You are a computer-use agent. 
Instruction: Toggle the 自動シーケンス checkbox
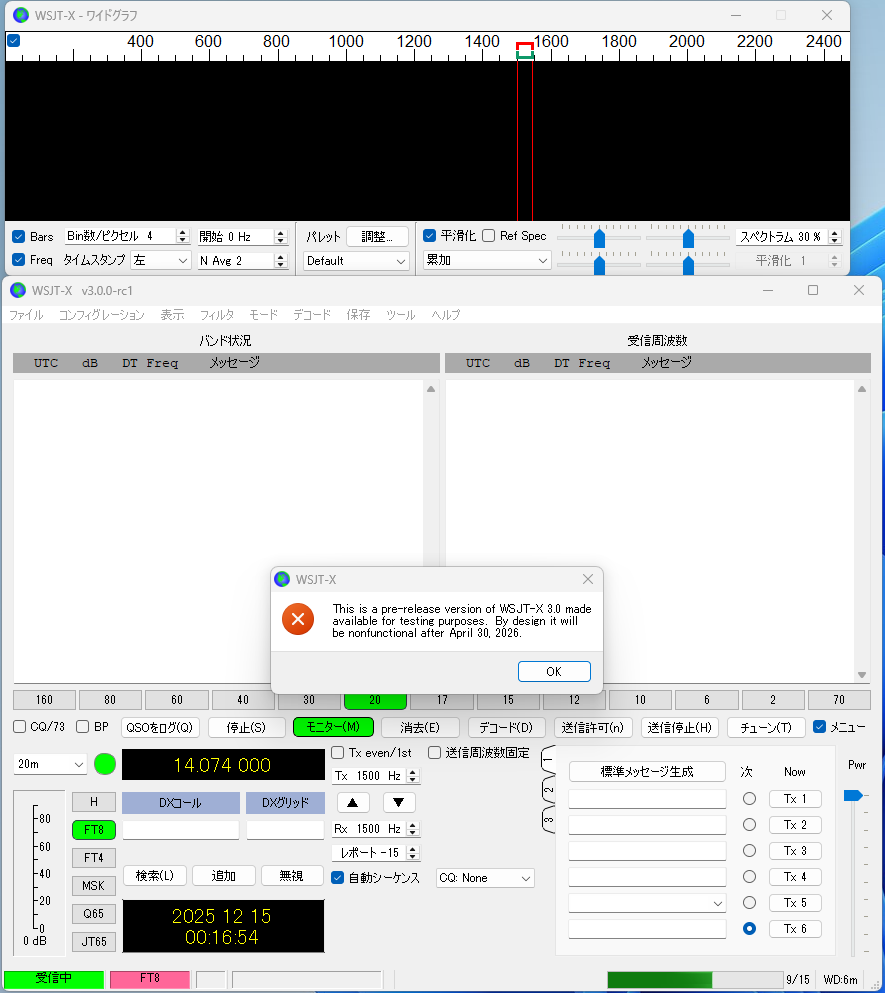tap(338, 878)
